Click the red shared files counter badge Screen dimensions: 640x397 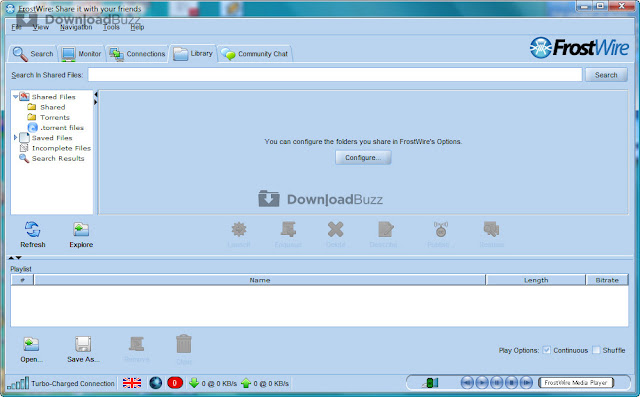click(175, 383)
